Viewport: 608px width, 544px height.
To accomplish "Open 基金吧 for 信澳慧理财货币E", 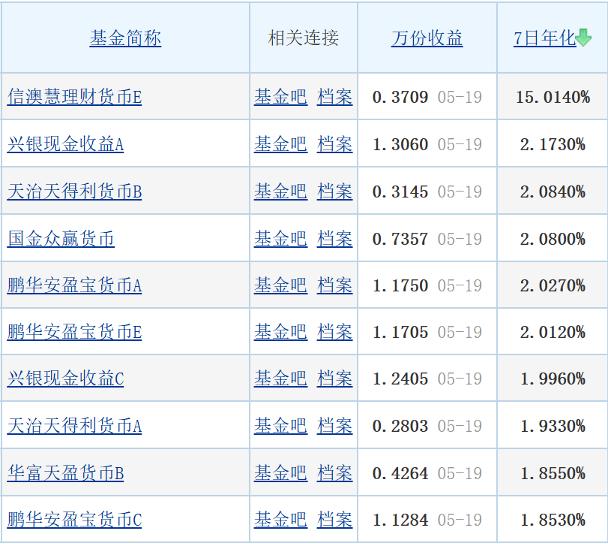I will pyautogui.click(x=281, y=97).
